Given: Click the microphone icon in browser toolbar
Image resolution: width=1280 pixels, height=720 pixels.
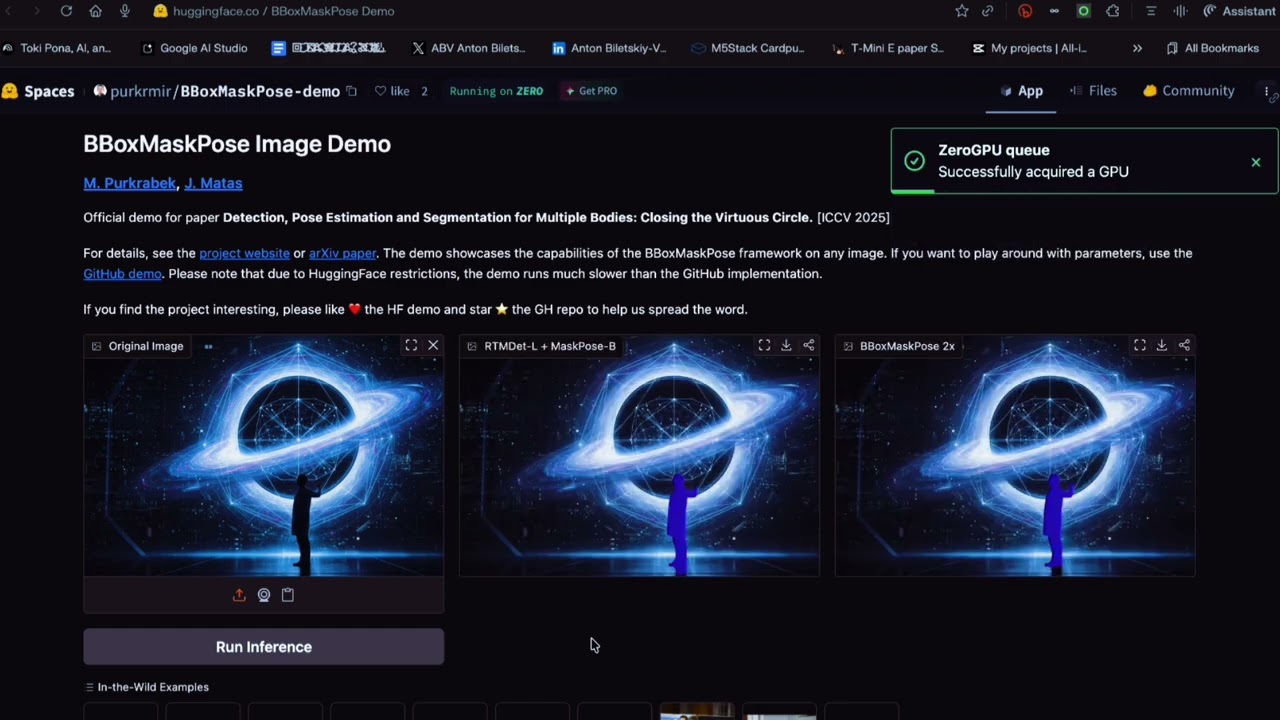Looking at the screenshot, I should coord(124,11).
